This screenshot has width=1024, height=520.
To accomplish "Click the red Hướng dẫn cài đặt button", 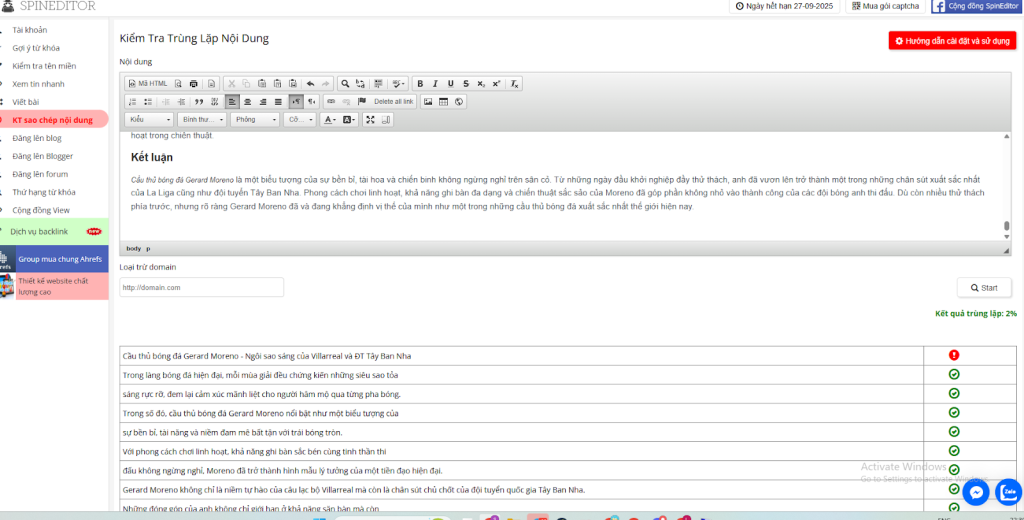I will (x=952, y=41).
